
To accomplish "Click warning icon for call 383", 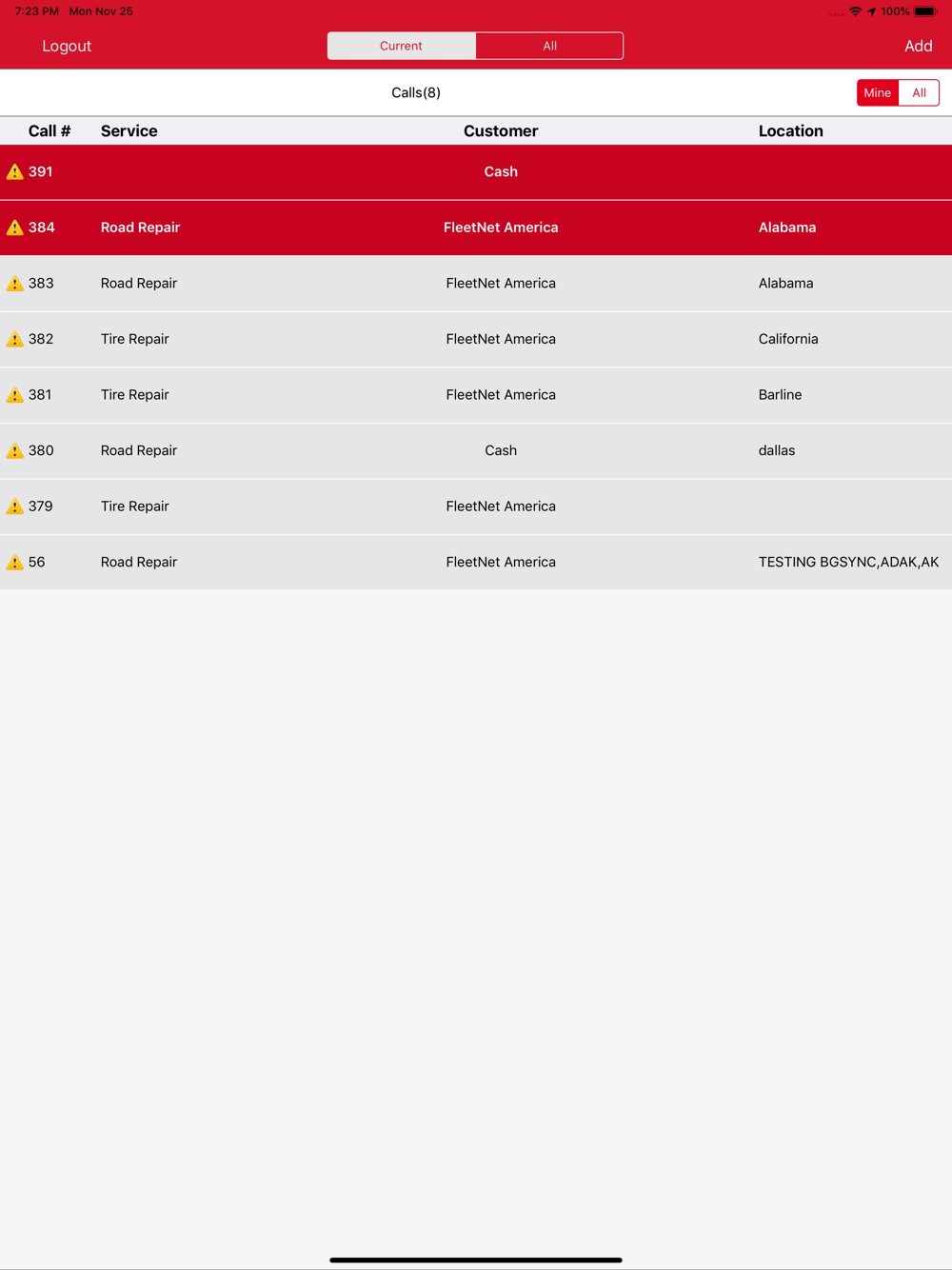I will [14, 284].
